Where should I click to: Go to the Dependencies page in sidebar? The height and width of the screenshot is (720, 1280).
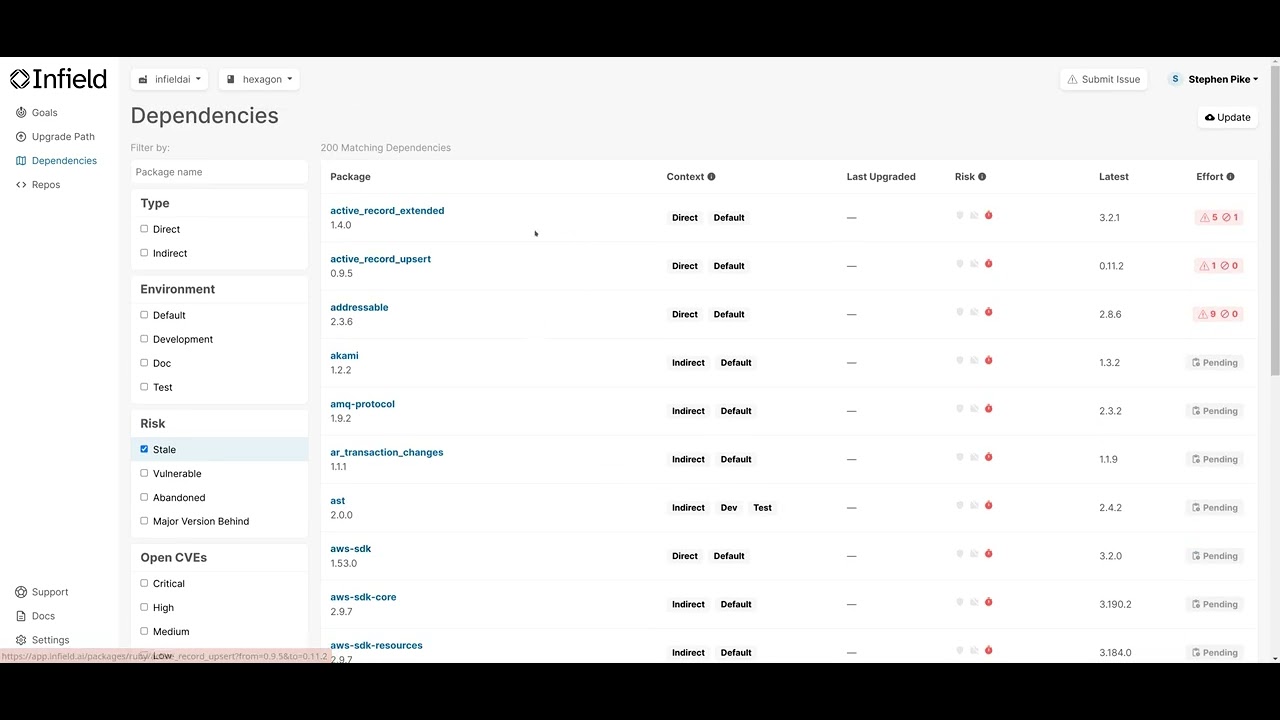(57, 161)
